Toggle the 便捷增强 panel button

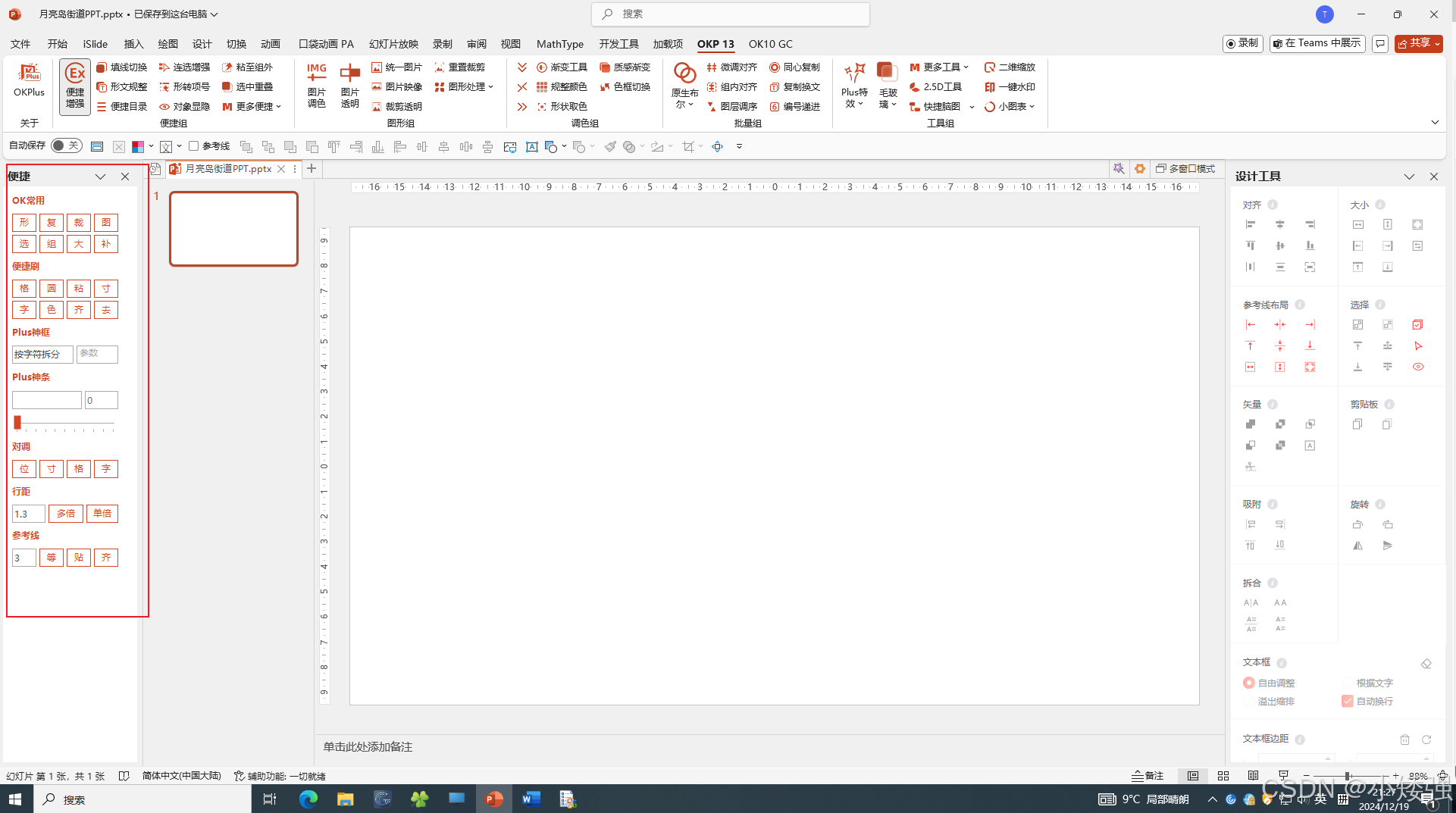click(x=75, y=86)
